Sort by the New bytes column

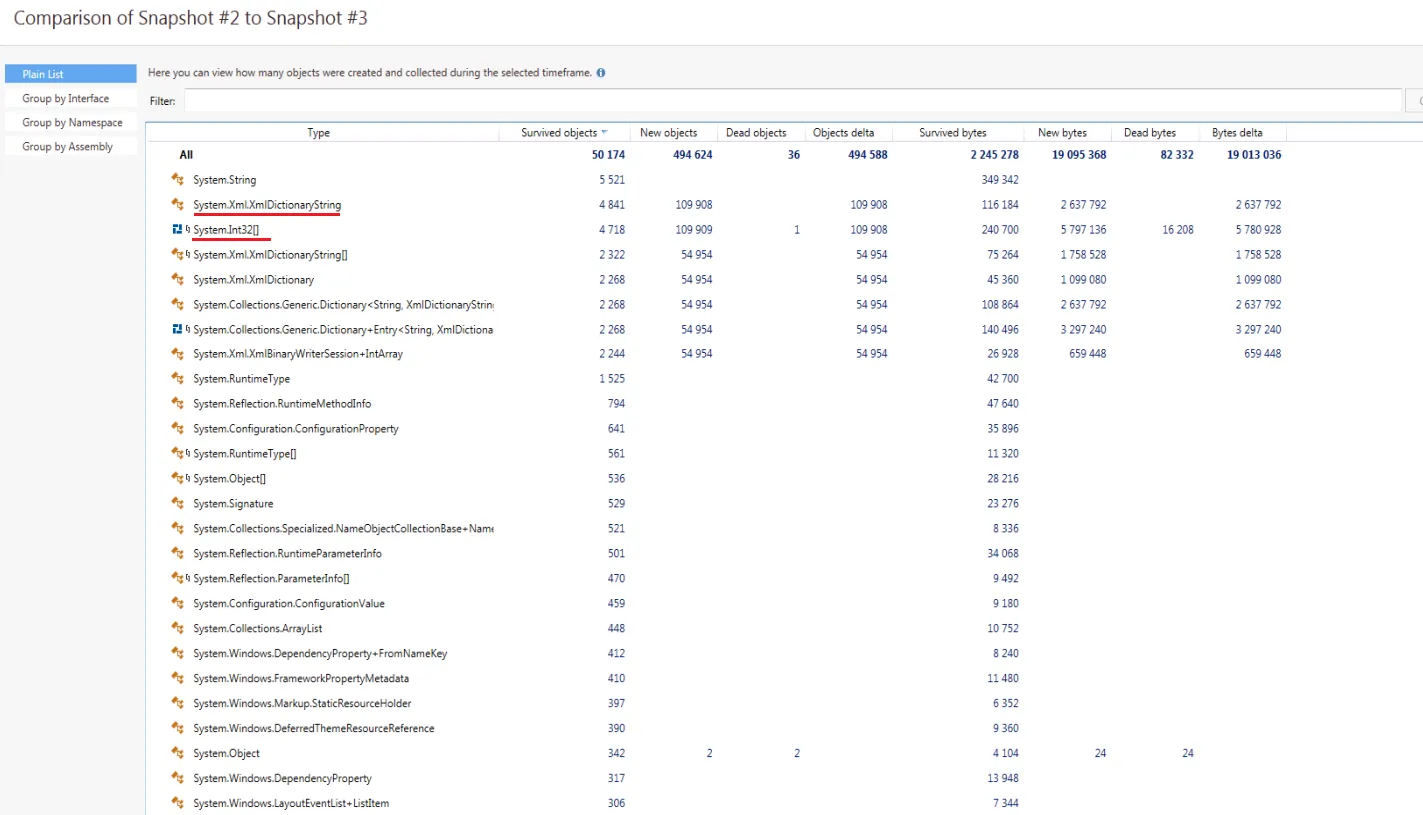point(1062,133)
